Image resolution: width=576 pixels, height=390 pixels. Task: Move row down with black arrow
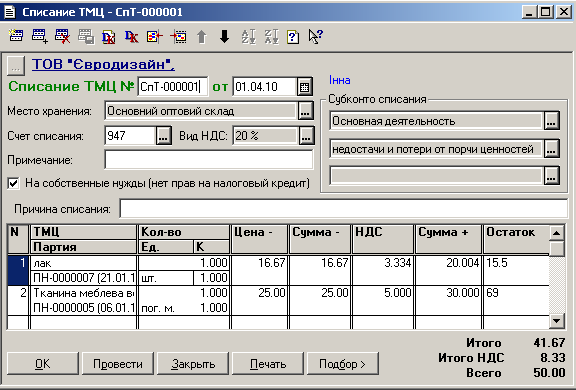(x=224, y=36)
